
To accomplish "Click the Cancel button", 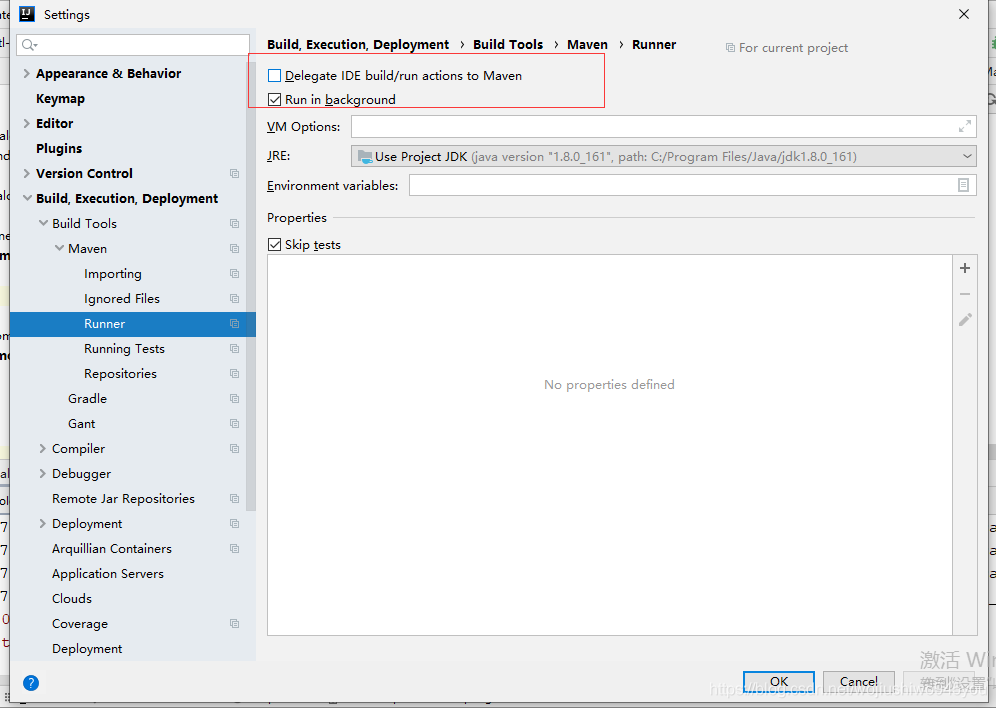I will pos(858,681).
